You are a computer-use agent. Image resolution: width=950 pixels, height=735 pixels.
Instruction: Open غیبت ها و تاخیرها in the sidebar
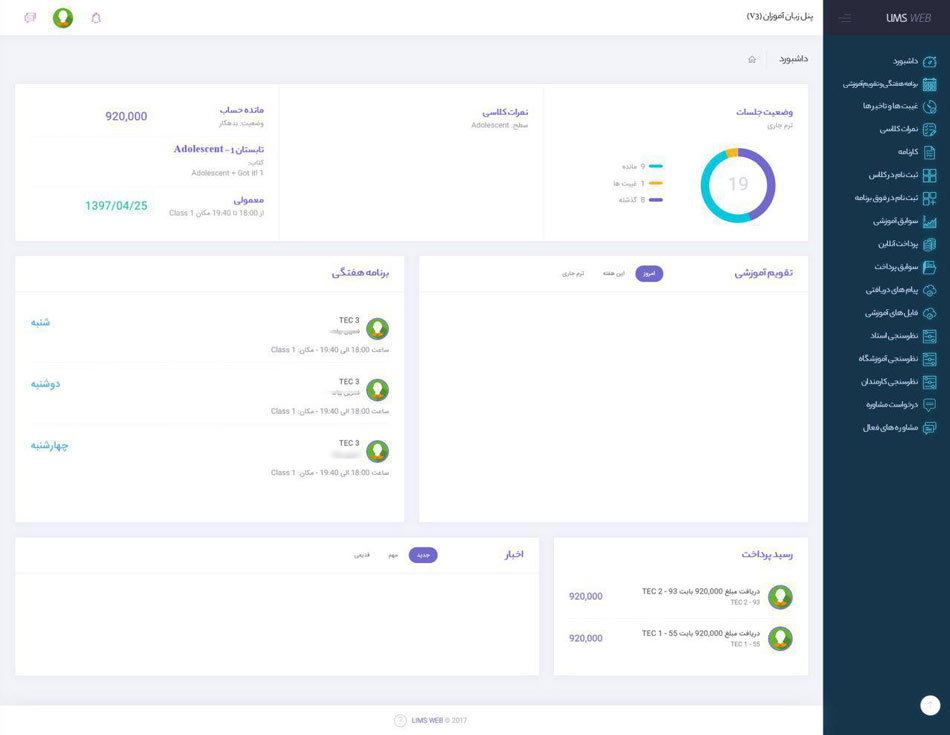(x=900, y=107)
